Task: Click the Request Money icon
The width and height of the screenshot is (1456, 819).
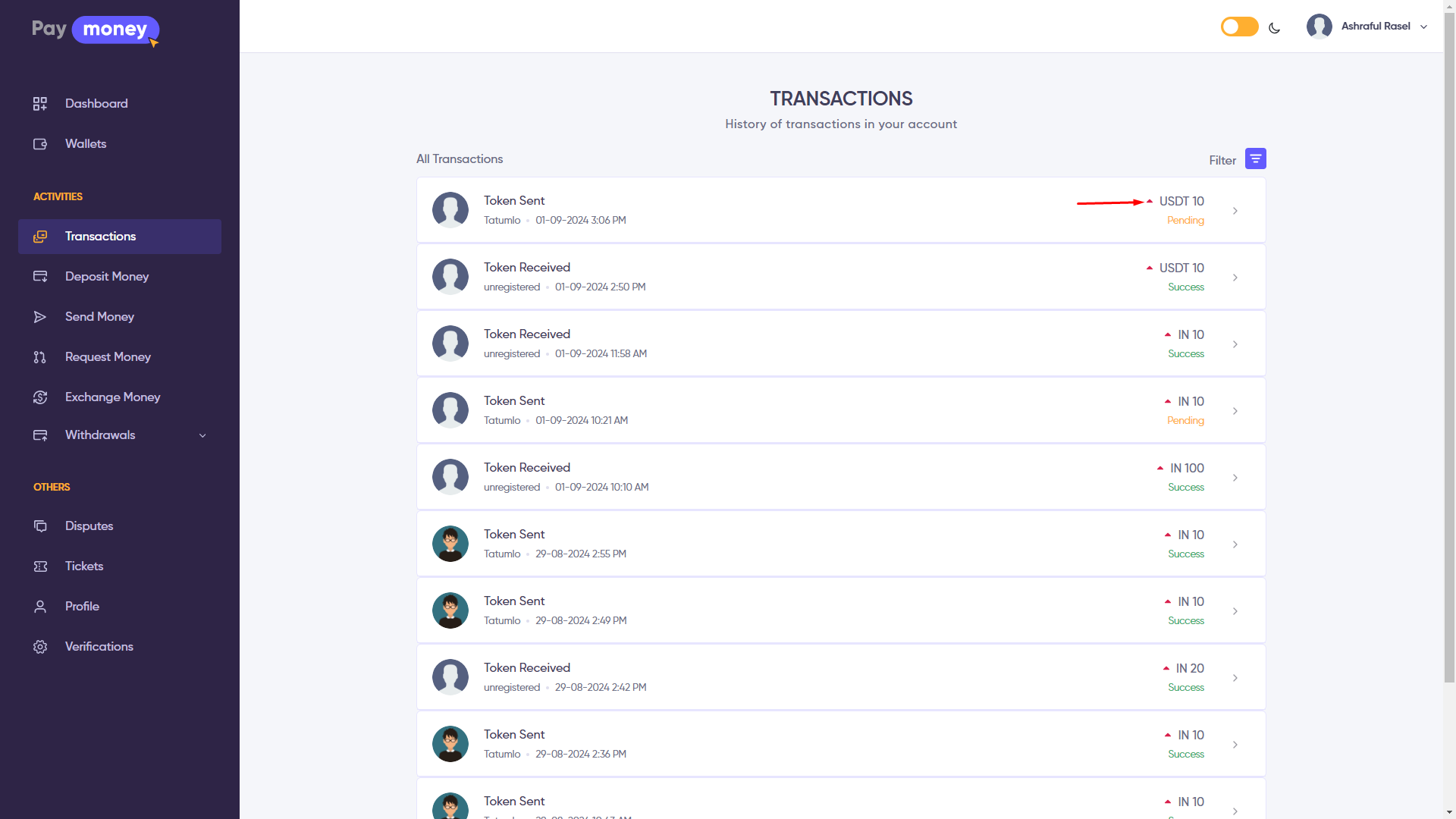Action: pyautogui.click(x=40, y=357)
